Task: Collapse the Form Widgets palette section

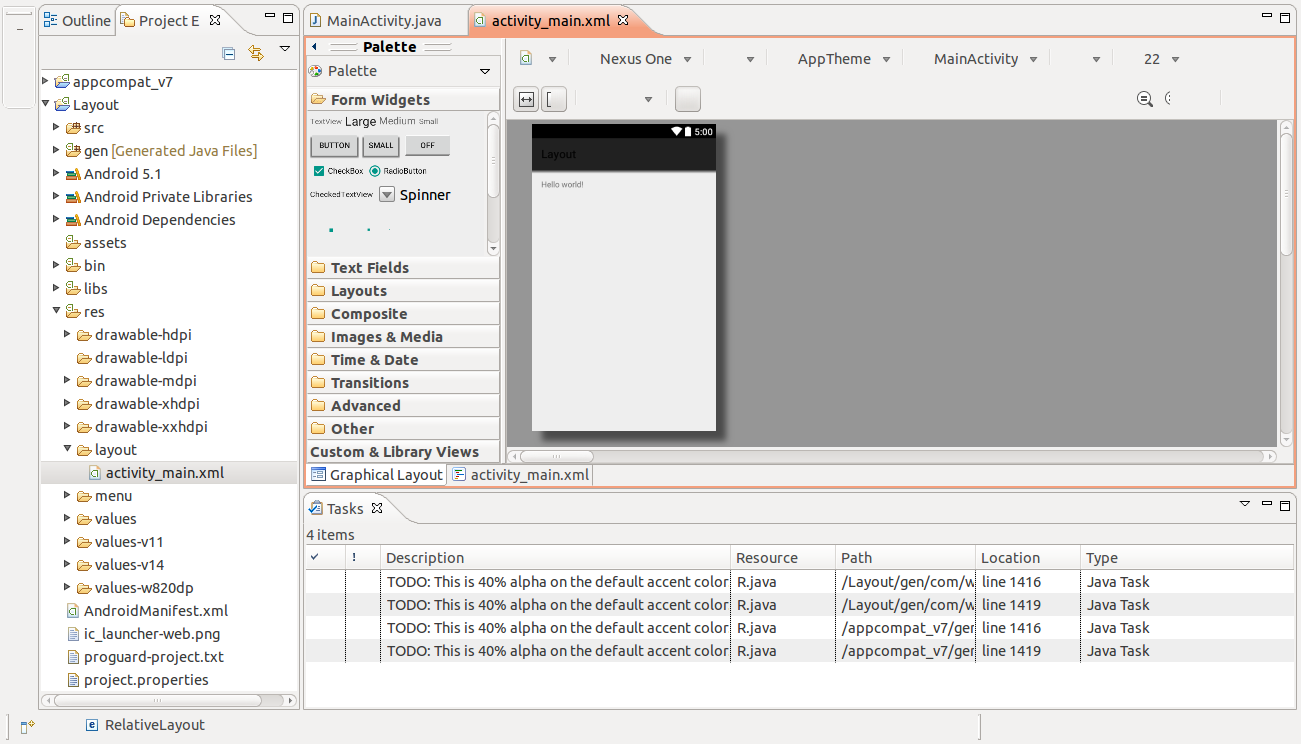Action: click(403, 100)
